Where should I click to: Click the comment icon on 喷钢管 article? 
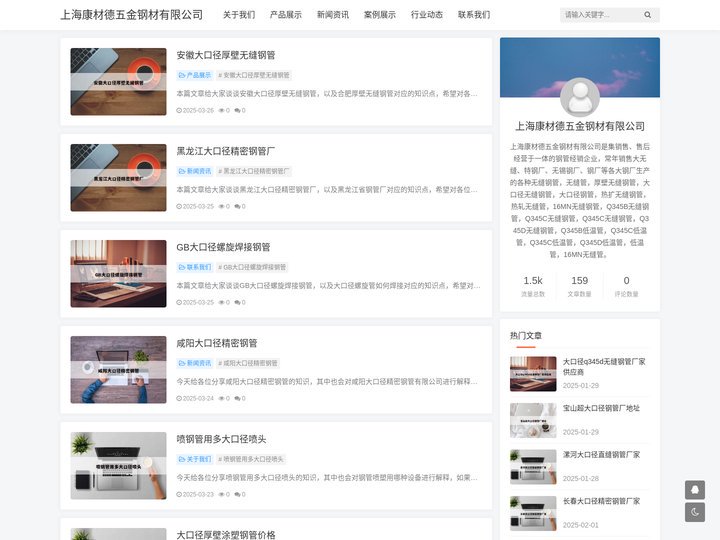[x=237, y=495]
